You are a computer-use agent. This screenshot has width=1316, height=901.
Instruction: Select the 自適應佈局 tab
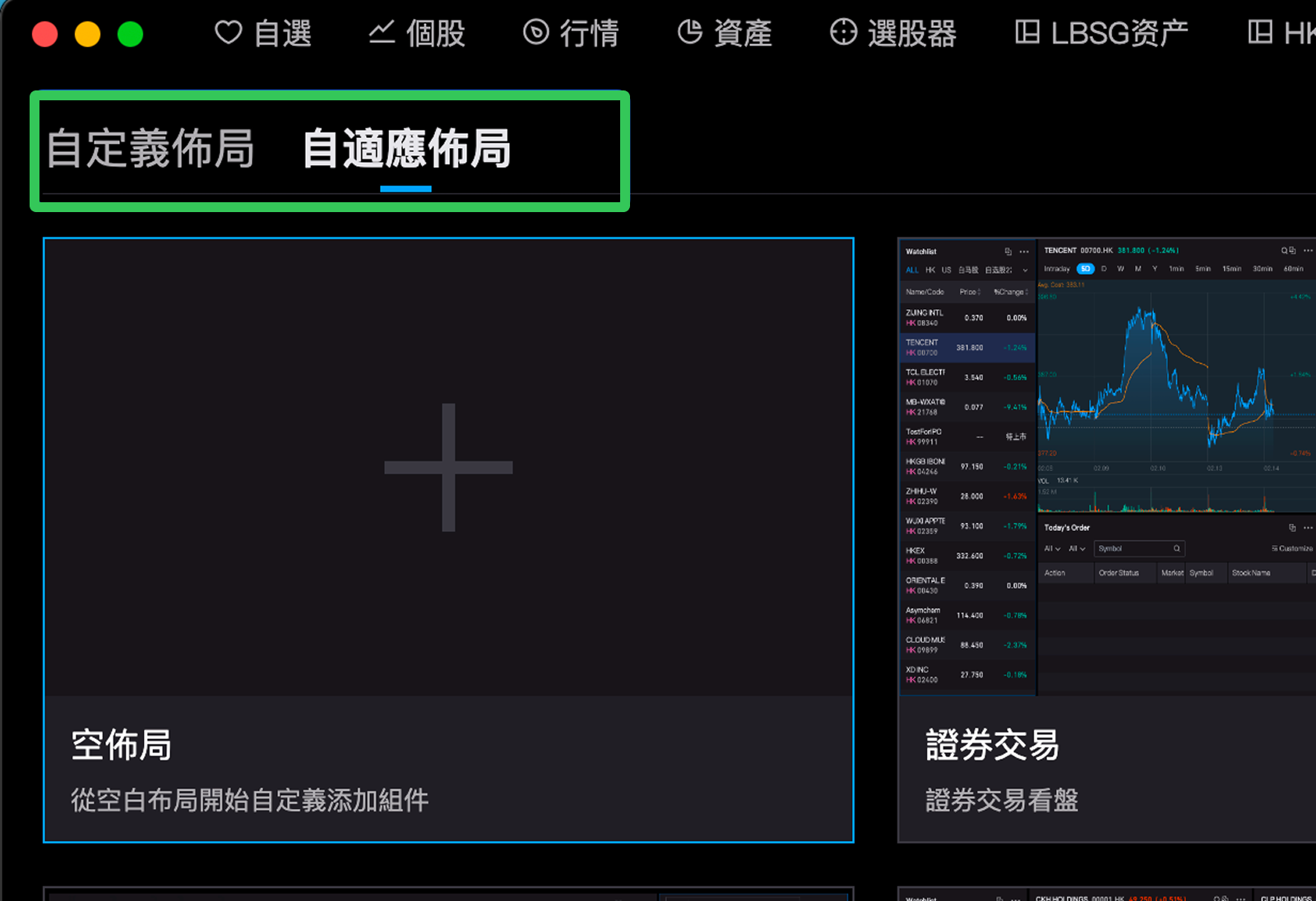(x=406, y=149)
